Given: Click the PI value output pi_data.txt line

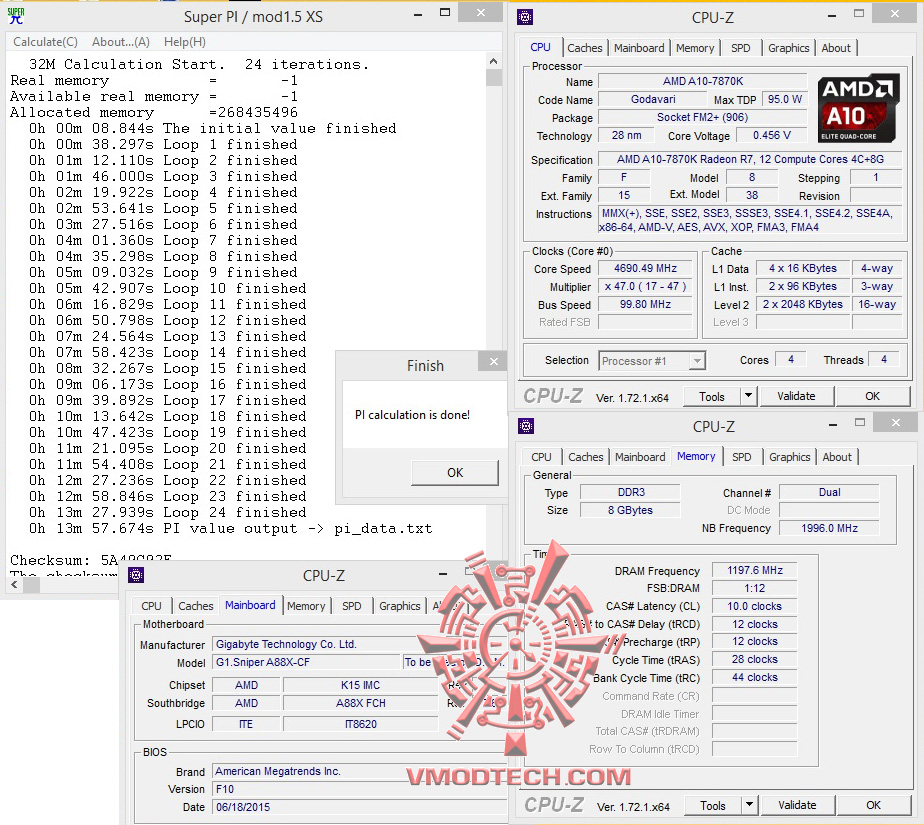Looking at the screenshot, I should pyautogui.click(x=230, y=529).
